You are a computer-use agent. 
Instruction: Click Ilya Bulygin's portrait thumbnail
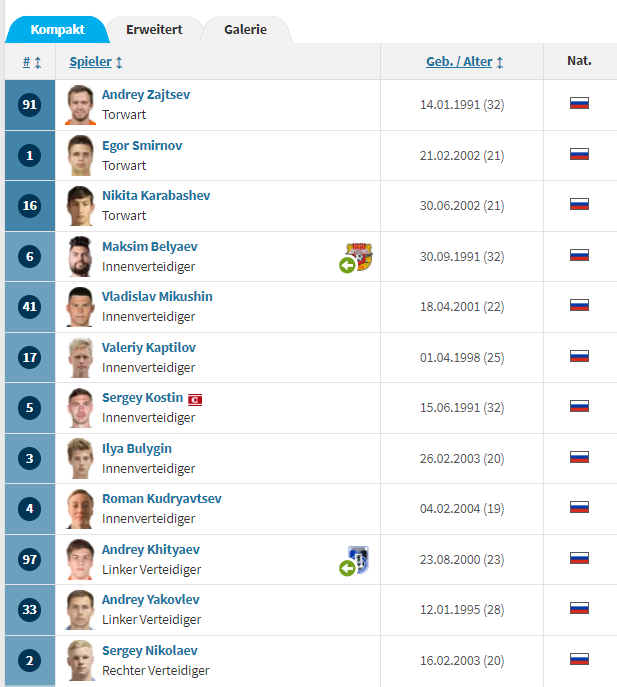80,458
